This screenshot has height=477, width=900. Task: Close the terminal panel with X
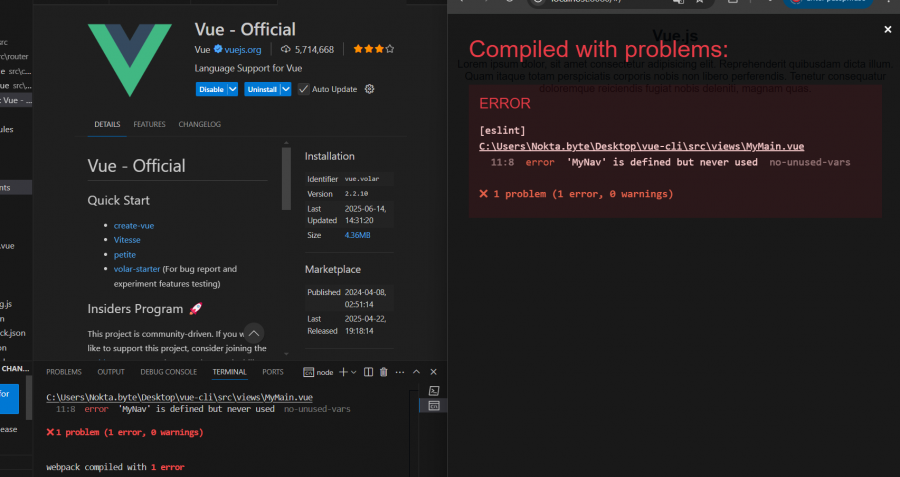point(435,372)
